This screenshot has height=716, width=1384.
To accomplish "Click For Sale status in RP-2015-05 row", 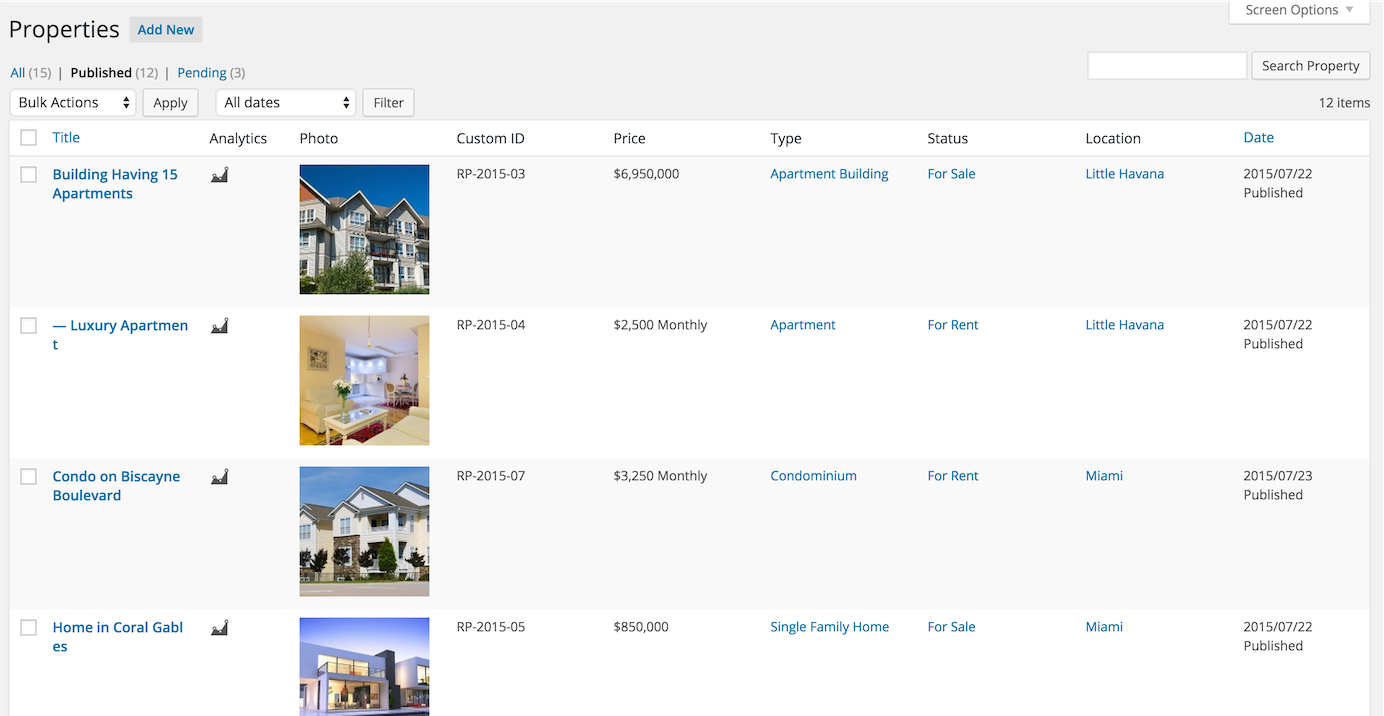I will 951,627.
